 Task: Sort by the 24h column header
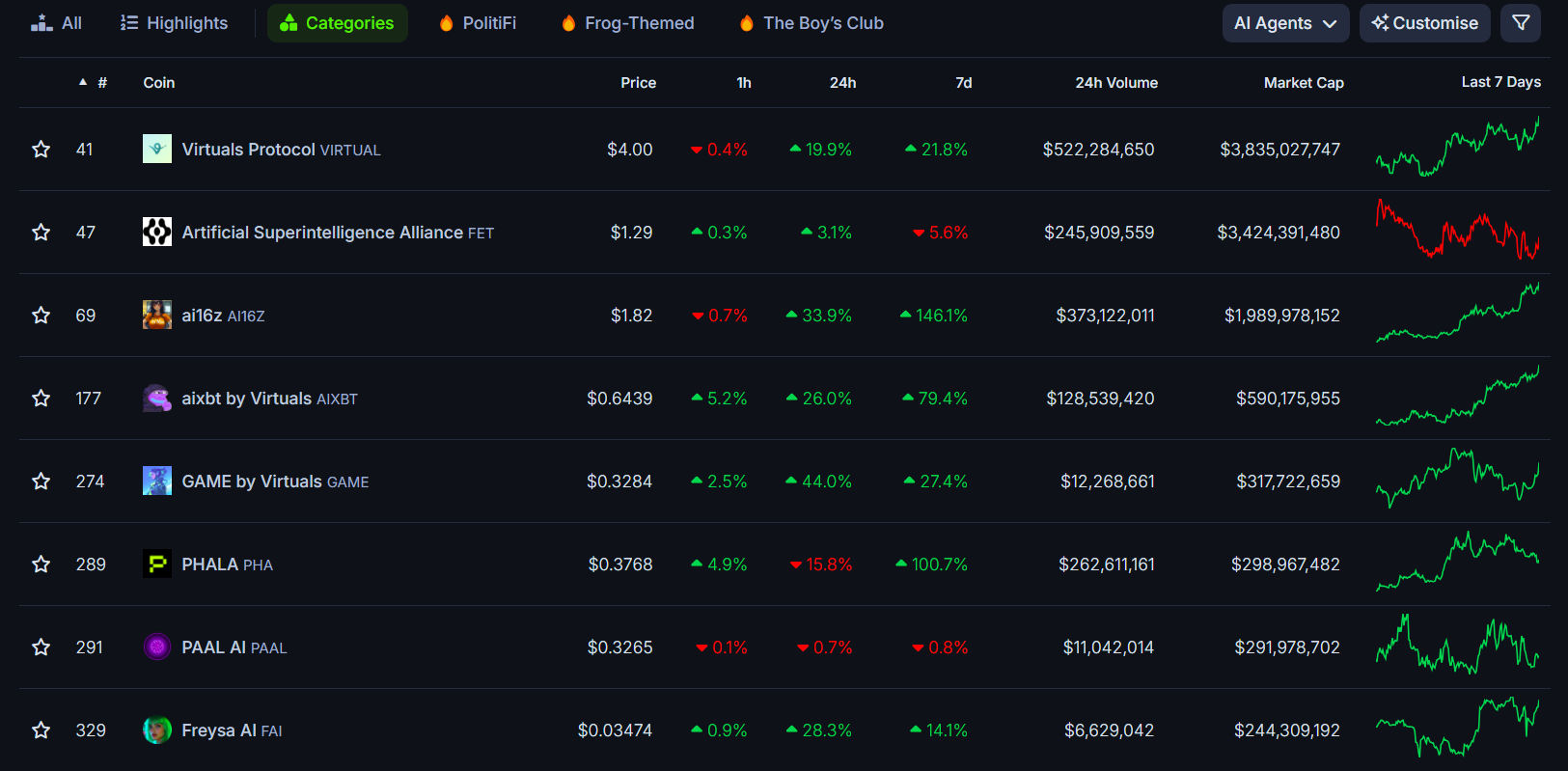point(842,83)
